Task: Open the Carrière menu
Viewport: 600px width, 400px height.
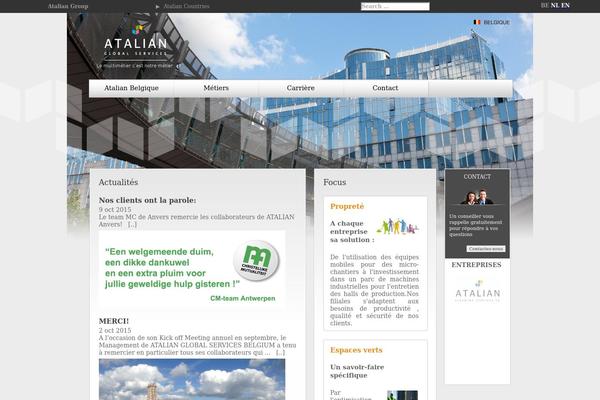Action: coord(301,88)
